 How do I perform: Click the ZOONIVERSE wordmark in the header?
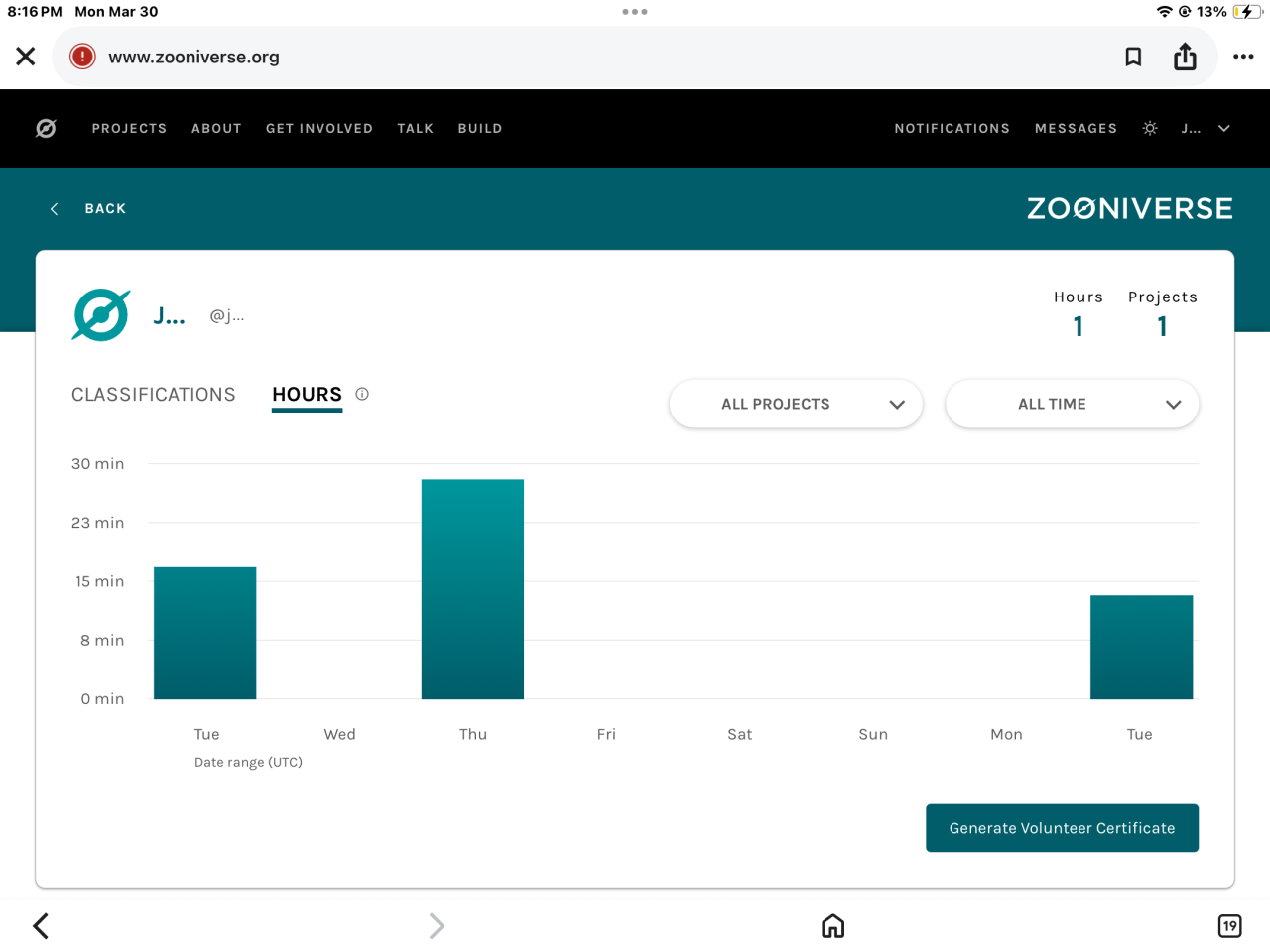click(1130, 208)
